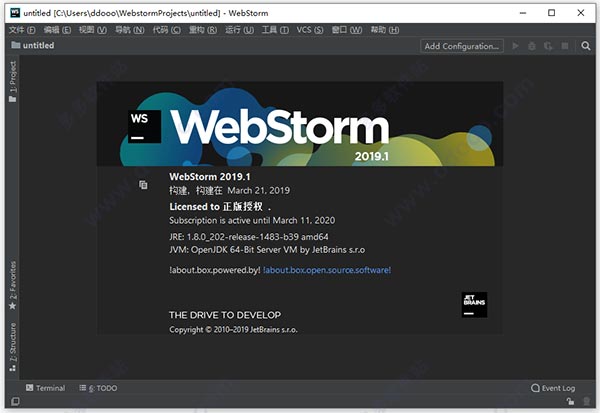The image size is (600, 413).
Task: Open the 2: Favorites tool window
Action: (x=13, y=286)
